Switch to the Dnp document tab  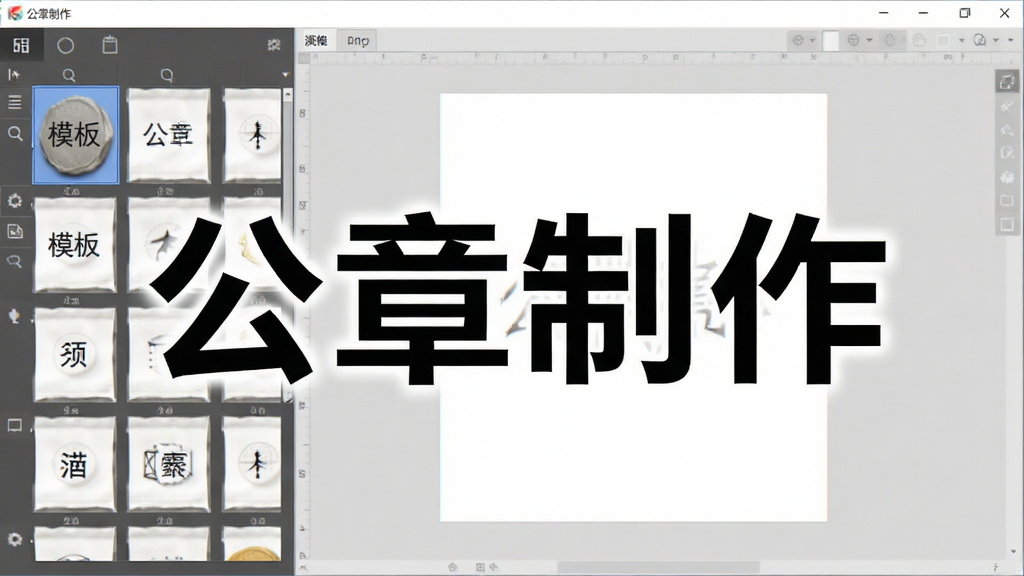pyautogui.click(x=358, y=40)
